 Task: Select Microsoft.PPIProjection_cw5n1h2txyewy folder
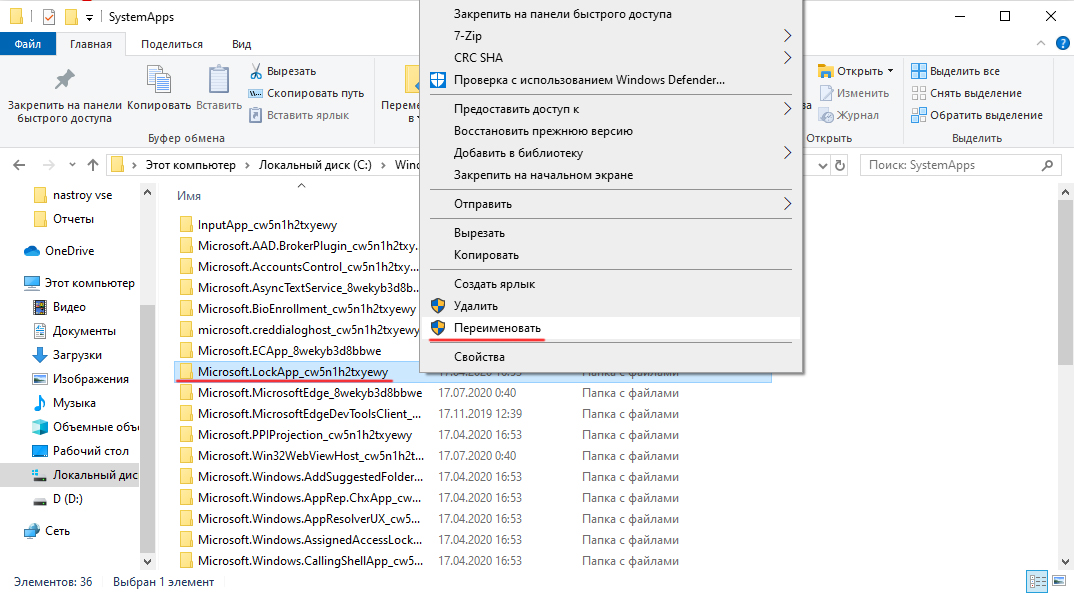305,435
